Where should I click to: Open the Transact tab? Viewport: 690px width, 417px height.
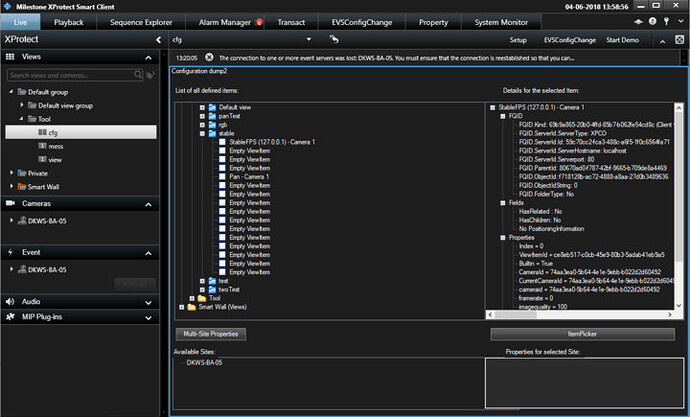(291, 22)
